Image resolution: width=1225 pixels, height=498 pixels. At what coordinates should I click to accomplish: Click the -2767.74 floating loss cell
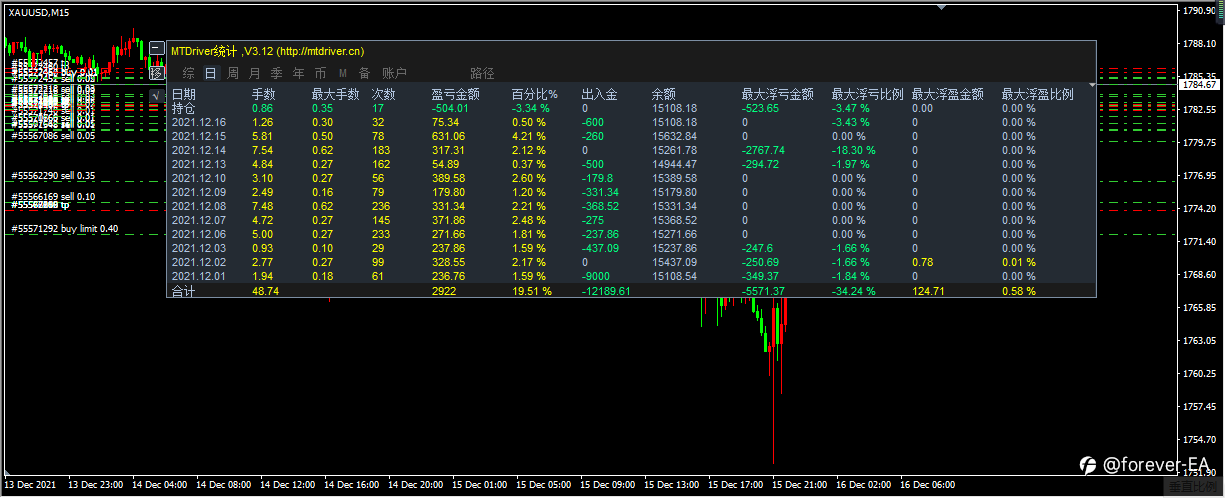point(763,150)
